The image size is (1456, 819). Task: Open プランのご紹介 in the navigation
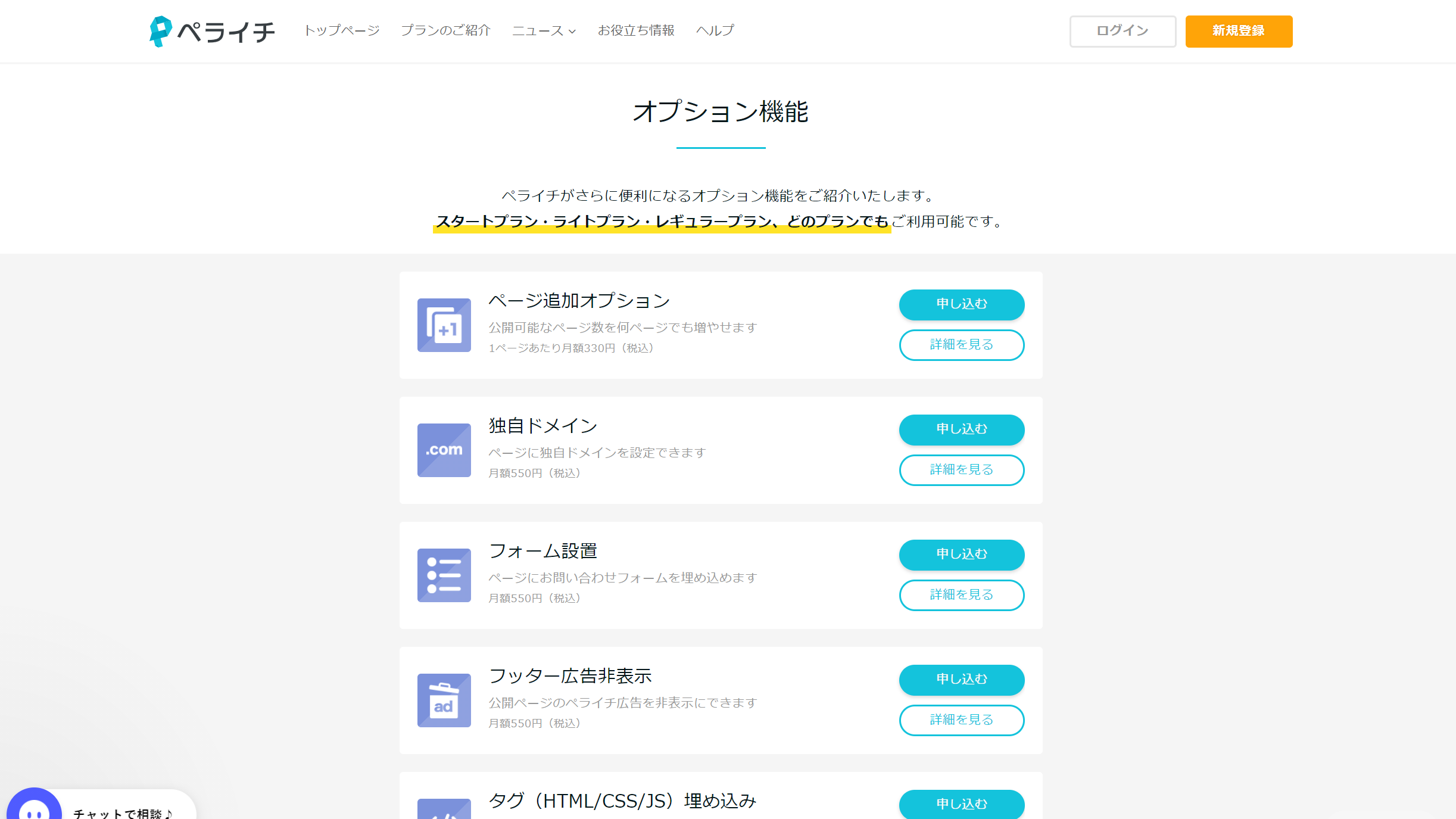(445, 30)
